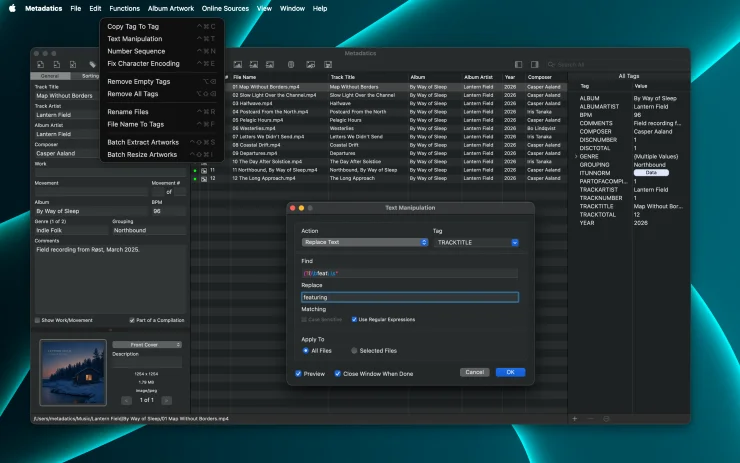Open the Window menu
740x463 pixels.
coord(292,8)
